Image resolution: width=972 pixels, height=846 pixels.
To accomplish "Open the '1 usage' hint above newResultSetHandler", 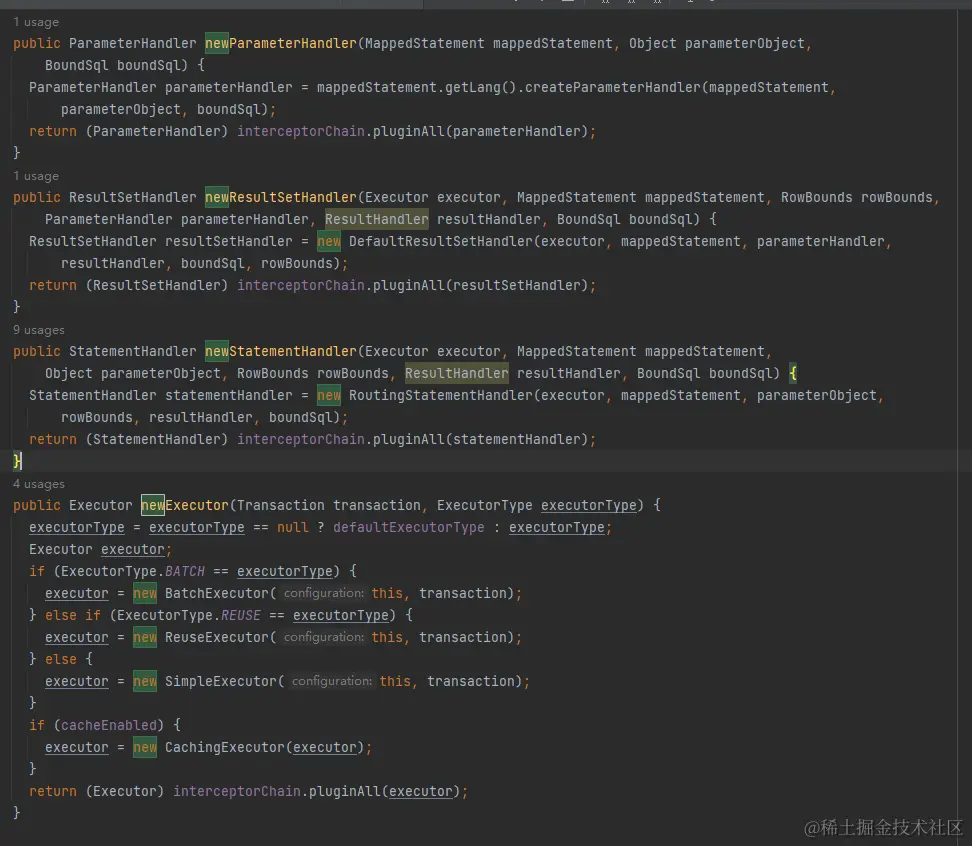I will click(36, 176).
